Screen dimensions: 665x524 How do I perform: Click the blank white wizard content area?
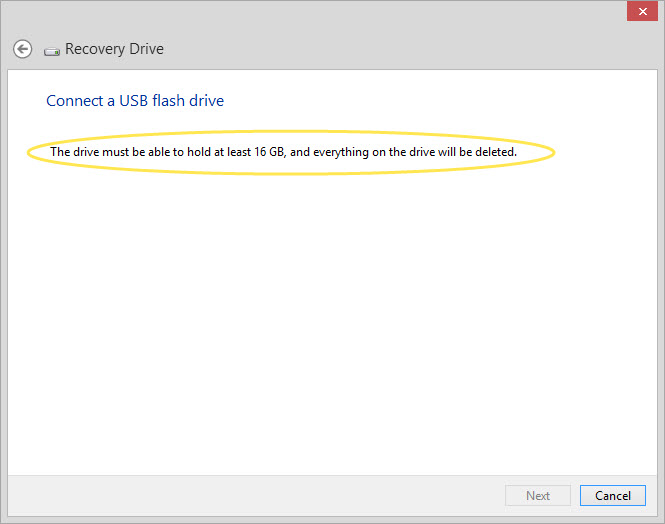point(330,320)
